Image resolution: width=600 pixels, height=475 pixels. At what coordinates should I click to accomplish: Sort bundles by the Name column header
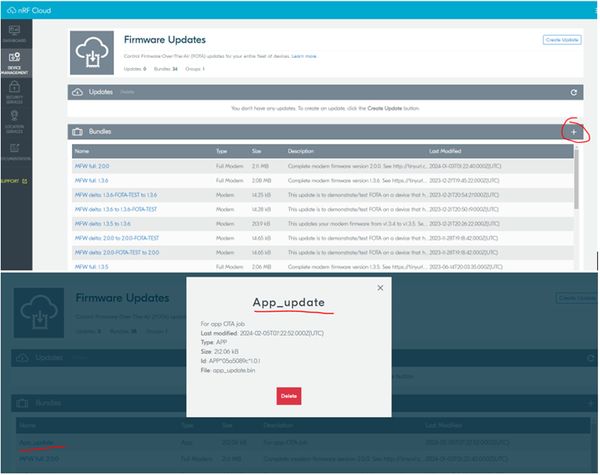[82, 151]
